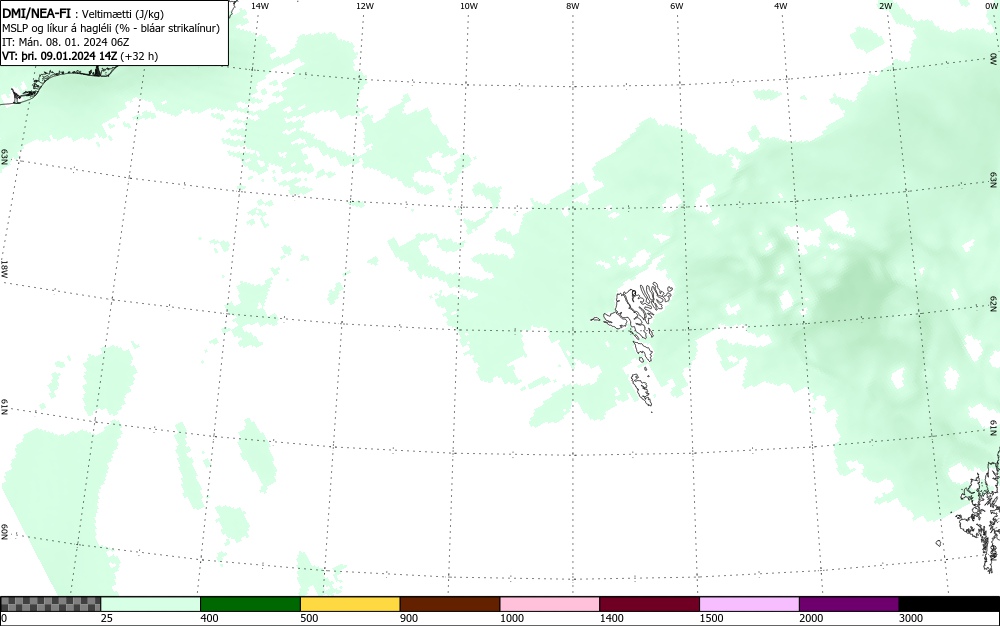Screen dimensions: 1000x626
Task: Click the 'Veltimætti (J/kg)' label
Action: [122, 15]
